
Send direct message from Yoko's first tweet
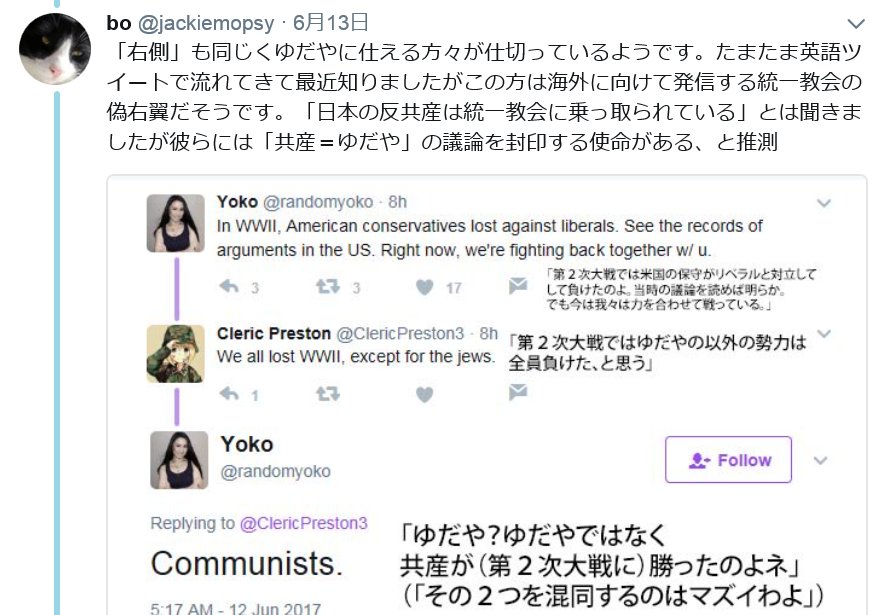518,285
